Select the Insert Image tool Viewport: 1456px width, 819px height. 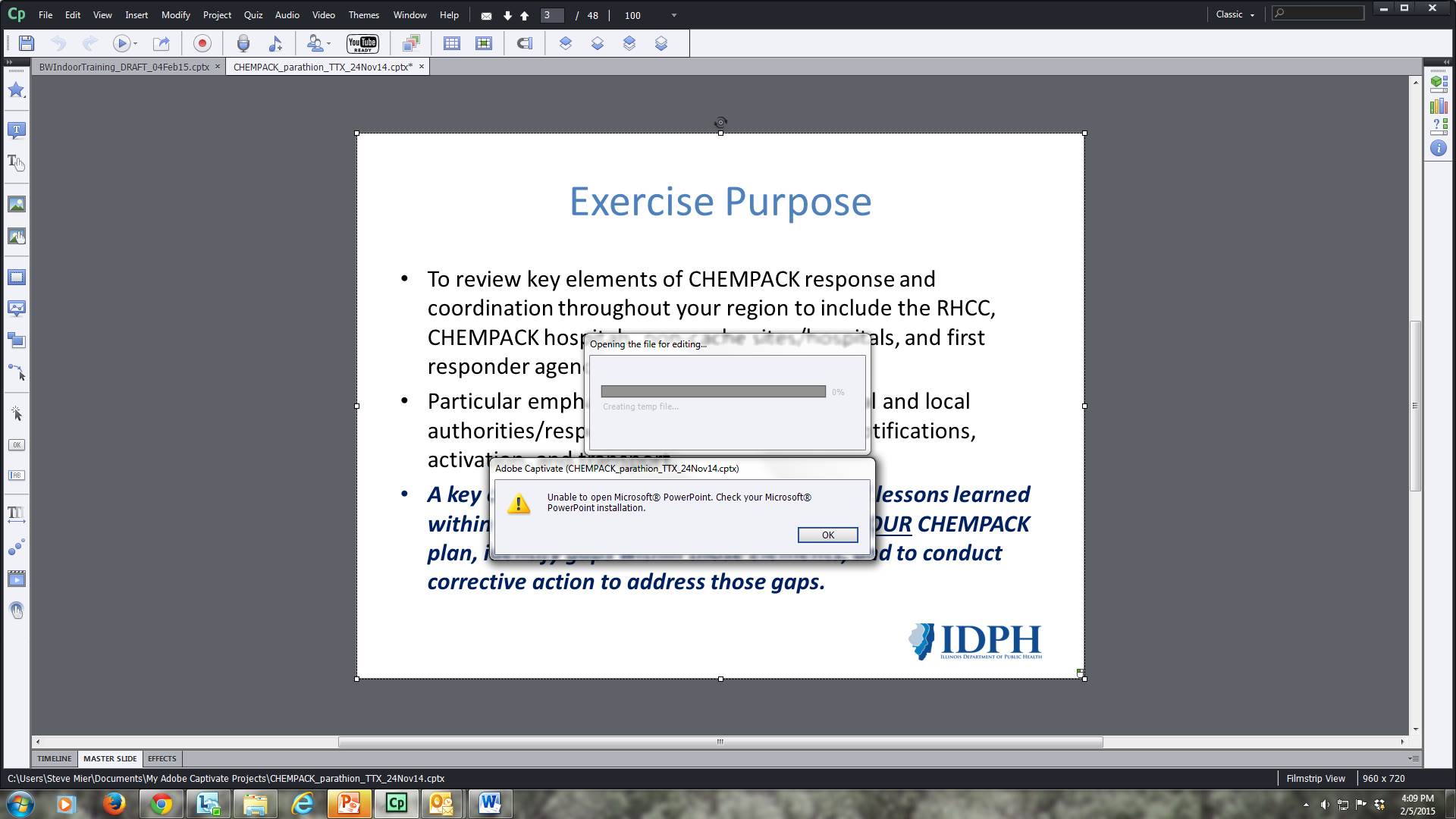pos(16,204)
